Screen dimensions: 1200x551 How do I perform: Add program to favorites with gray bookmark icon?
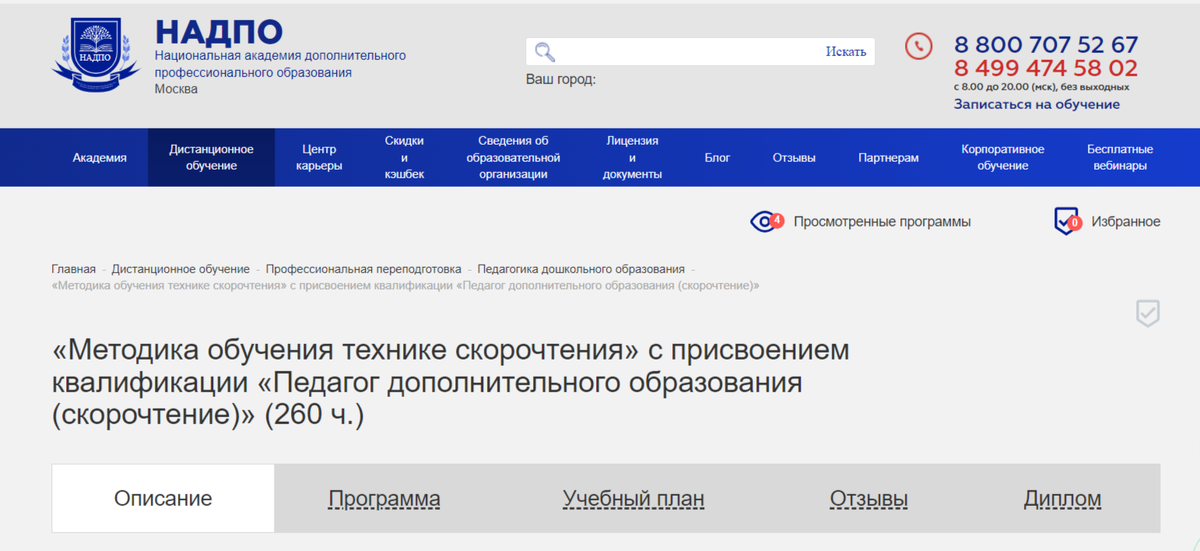pos(1148,313)
